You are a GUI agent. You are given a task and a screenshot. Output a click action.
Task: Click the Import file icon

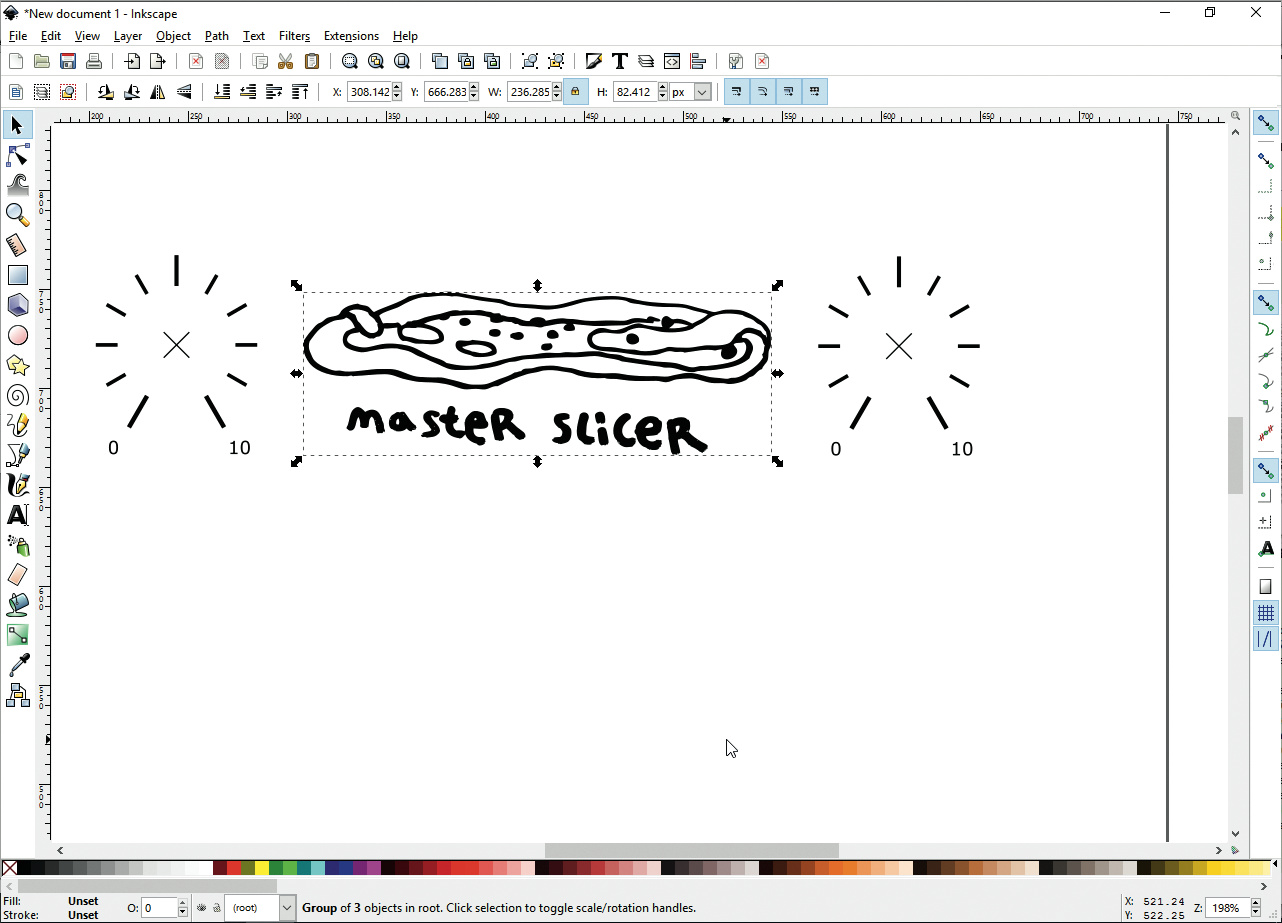pos(132,61)
